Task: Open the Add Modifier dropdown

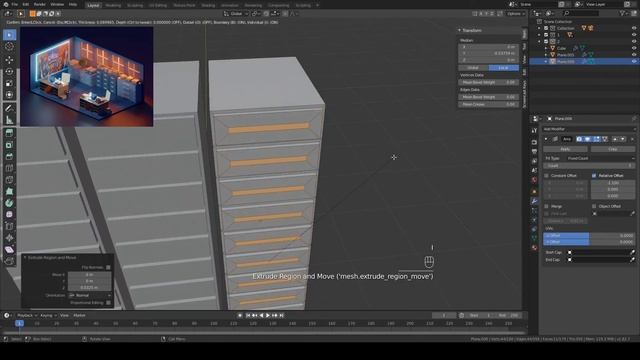Action: tap(589, 129)
